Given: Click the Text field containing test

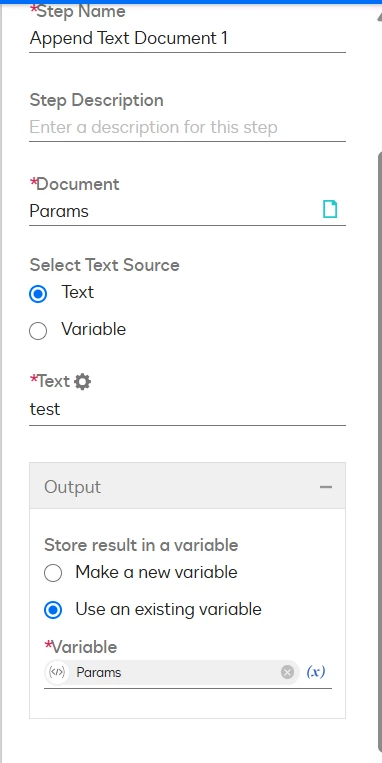Looking at the screenshot, I should (187, 409).
